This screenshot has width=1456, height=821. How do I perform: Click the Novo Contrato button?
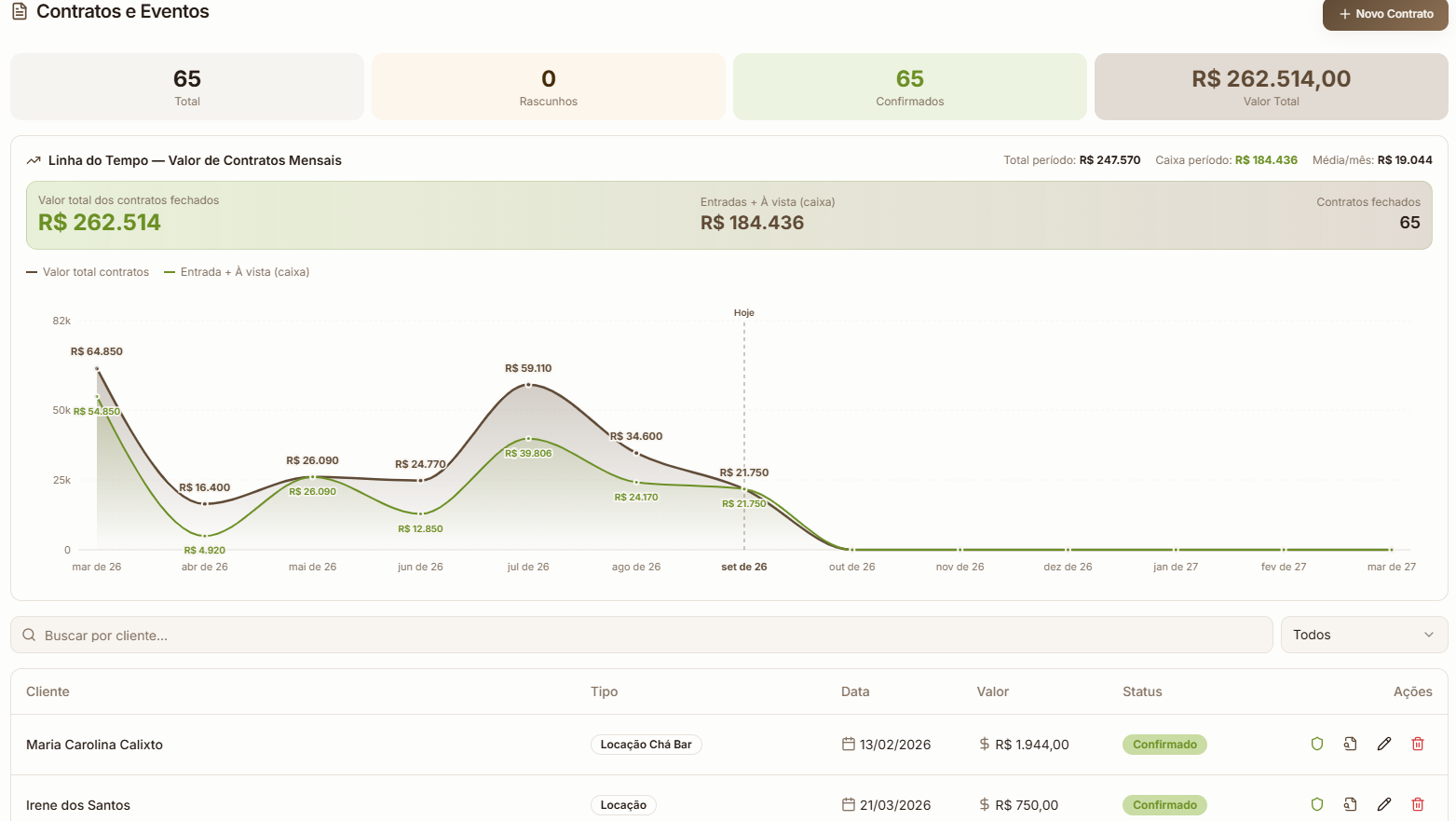pyautogui.click(x=1385, y=14)
